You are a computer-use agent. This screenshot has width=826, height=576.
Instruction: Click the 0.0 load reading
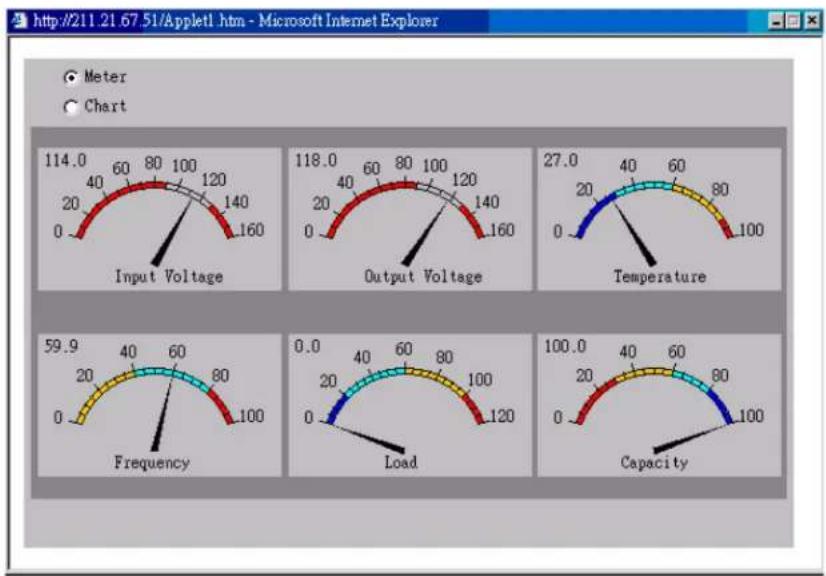[307, 346]
